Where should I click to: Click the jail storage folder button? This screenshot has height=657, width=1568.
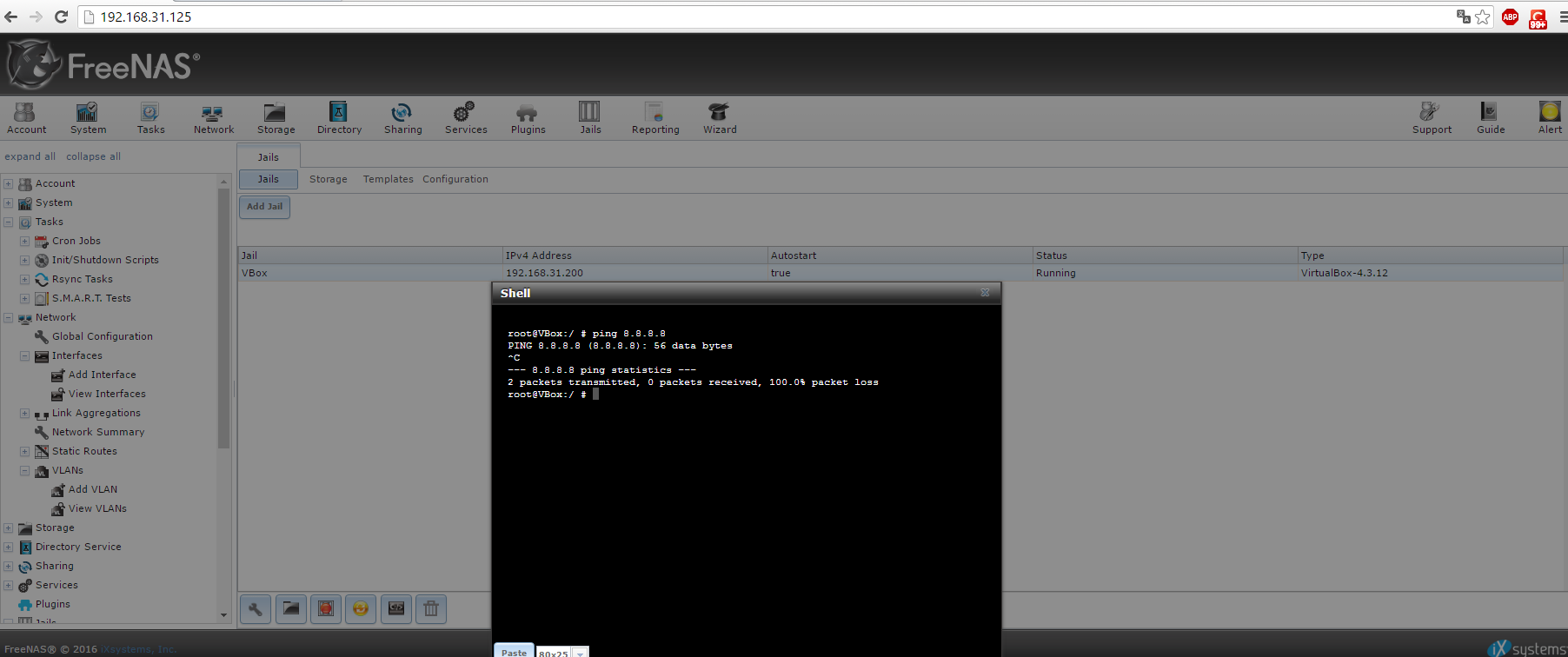point(291,609)
